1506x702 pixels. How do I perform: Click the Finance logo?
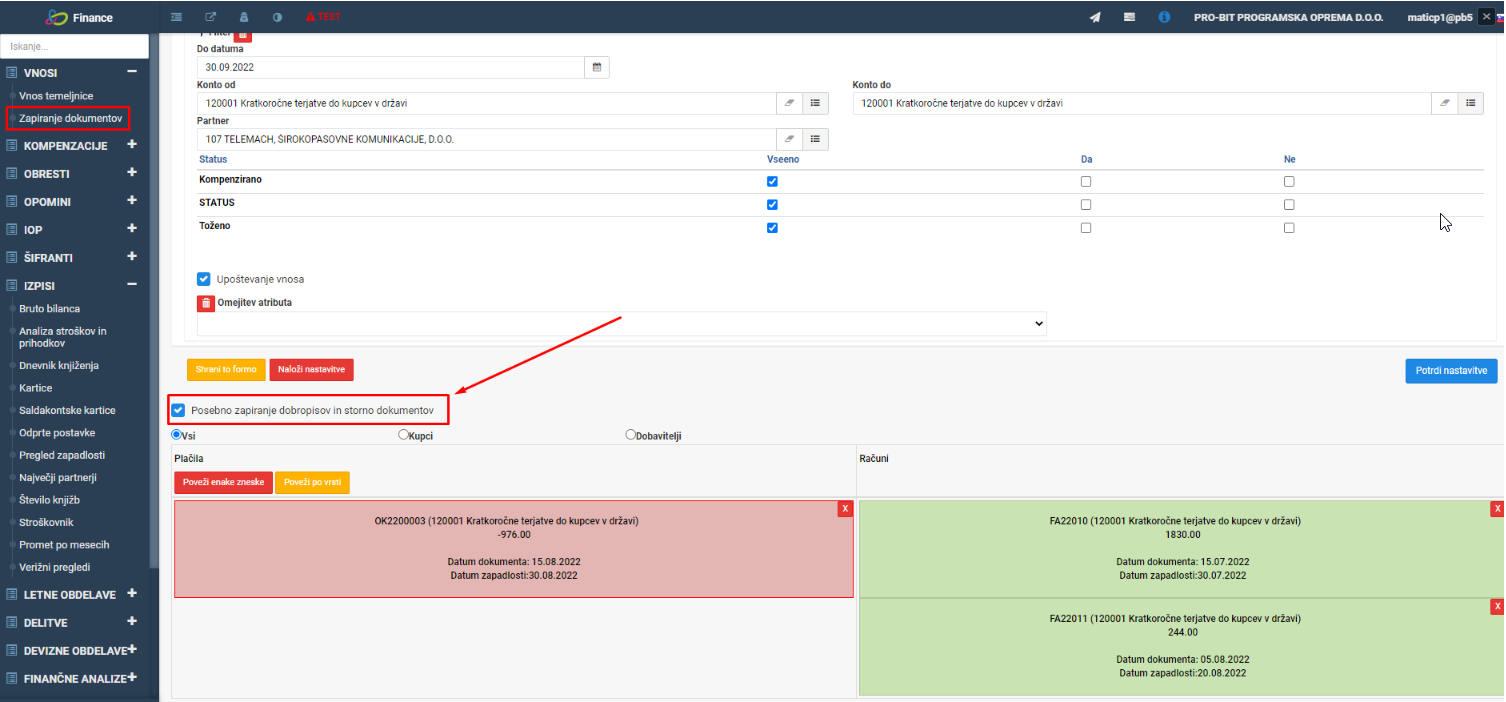(80, 17)
